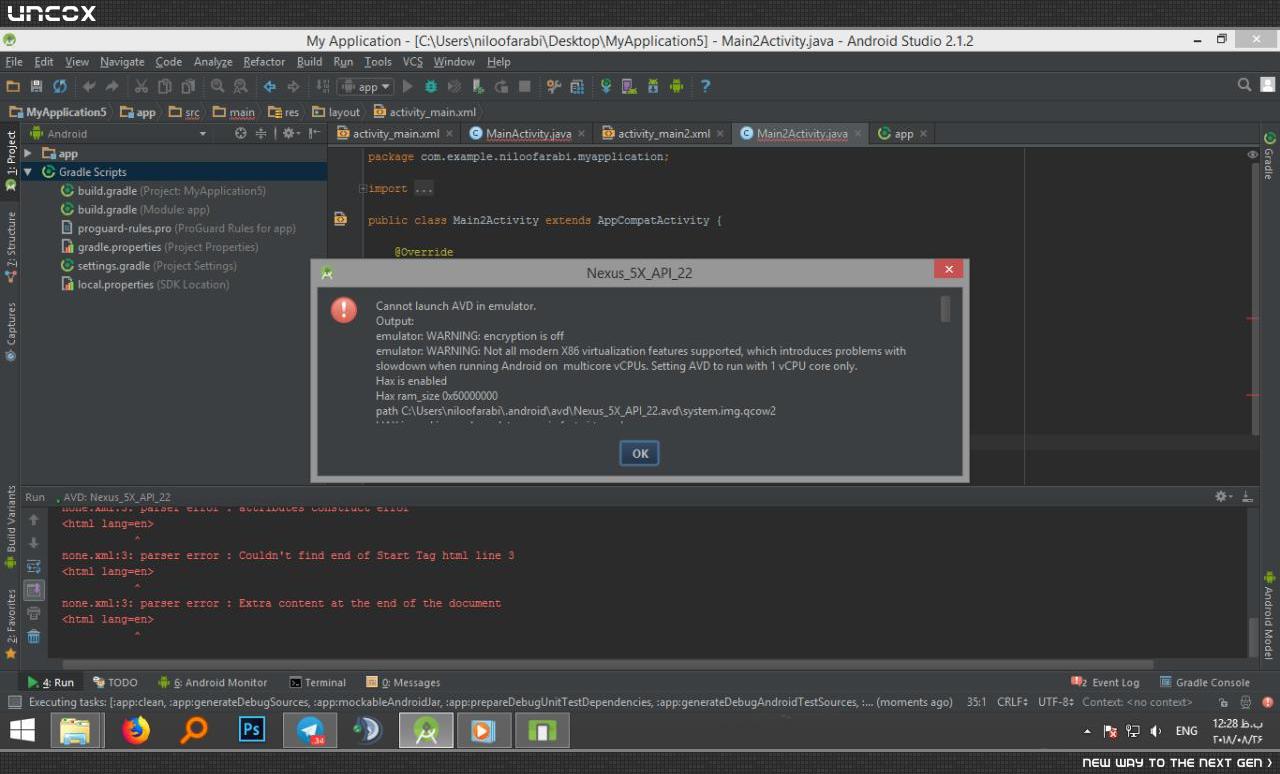Open the TODO tool window
Image resolution: width=1280 pixels, height=774 pixels.
(x=115, y=682)
